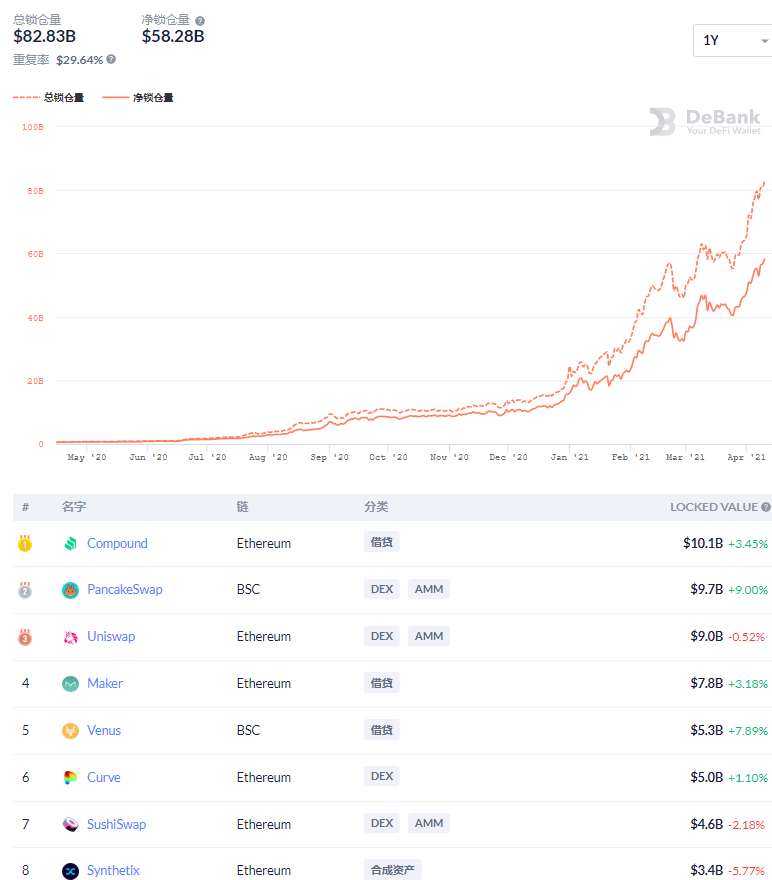Screen dimensions: 772x880
Task: Click the 名字 column header
Action: [x=75, y=507]
